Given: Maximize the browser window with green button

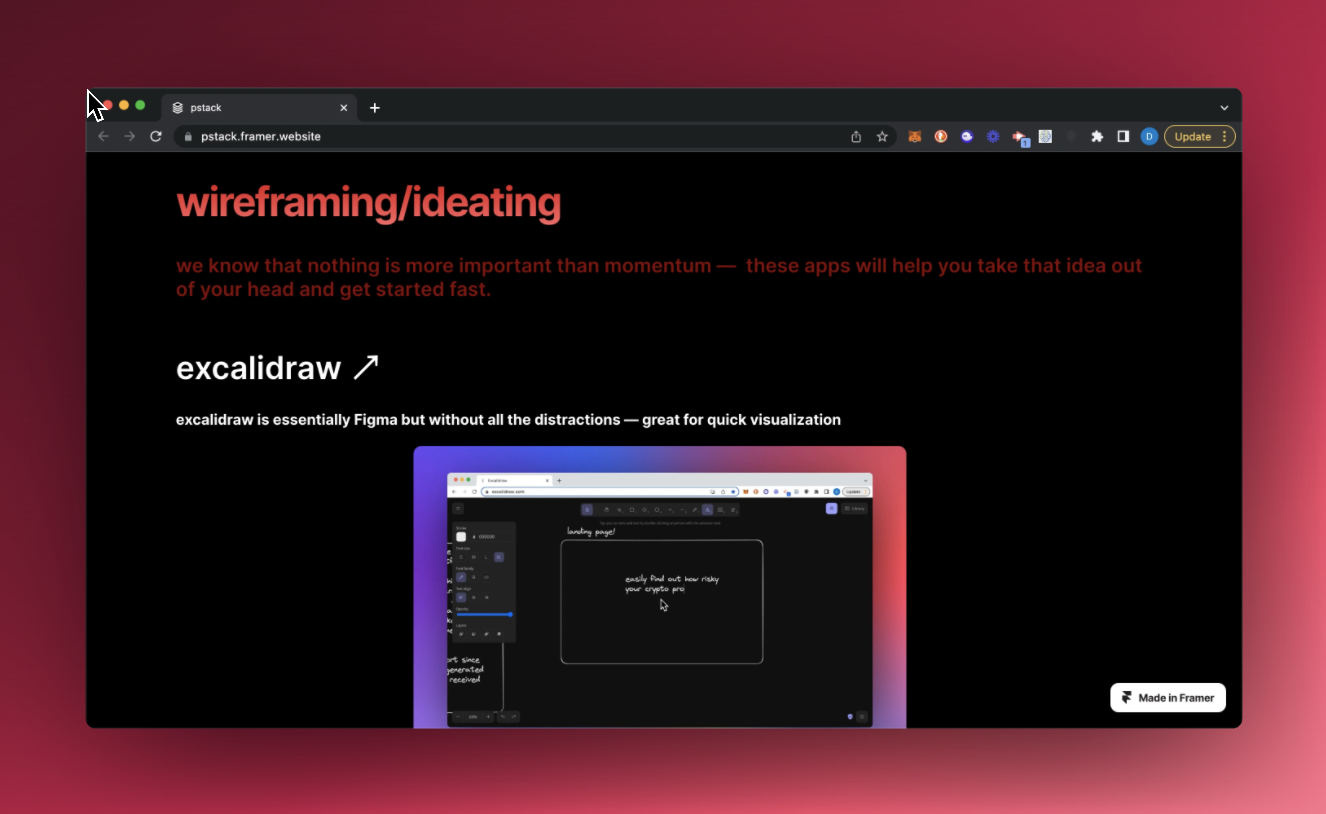Looking at the screenshot, I should [x=140, y=105].
